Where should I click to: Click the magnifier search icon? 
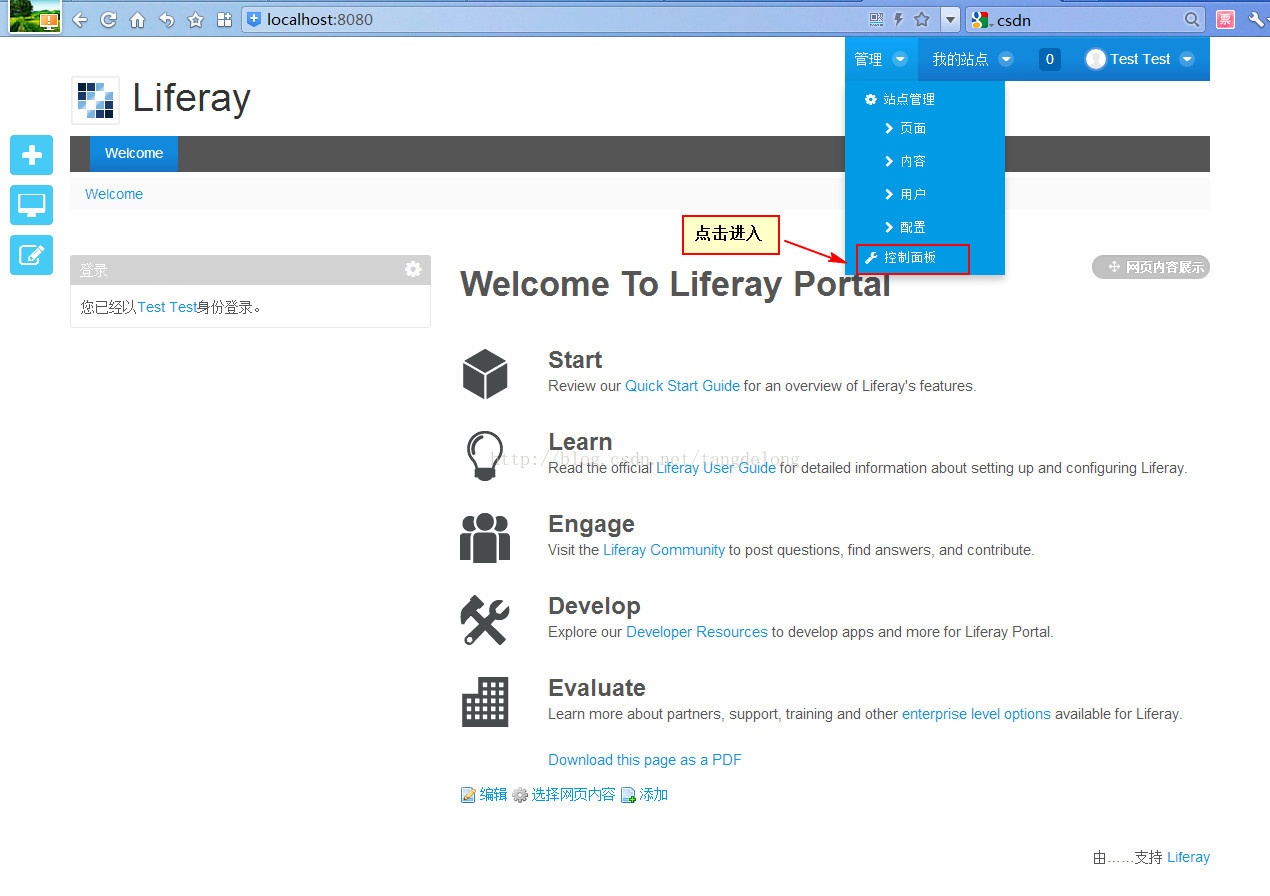click(1192, 19)
